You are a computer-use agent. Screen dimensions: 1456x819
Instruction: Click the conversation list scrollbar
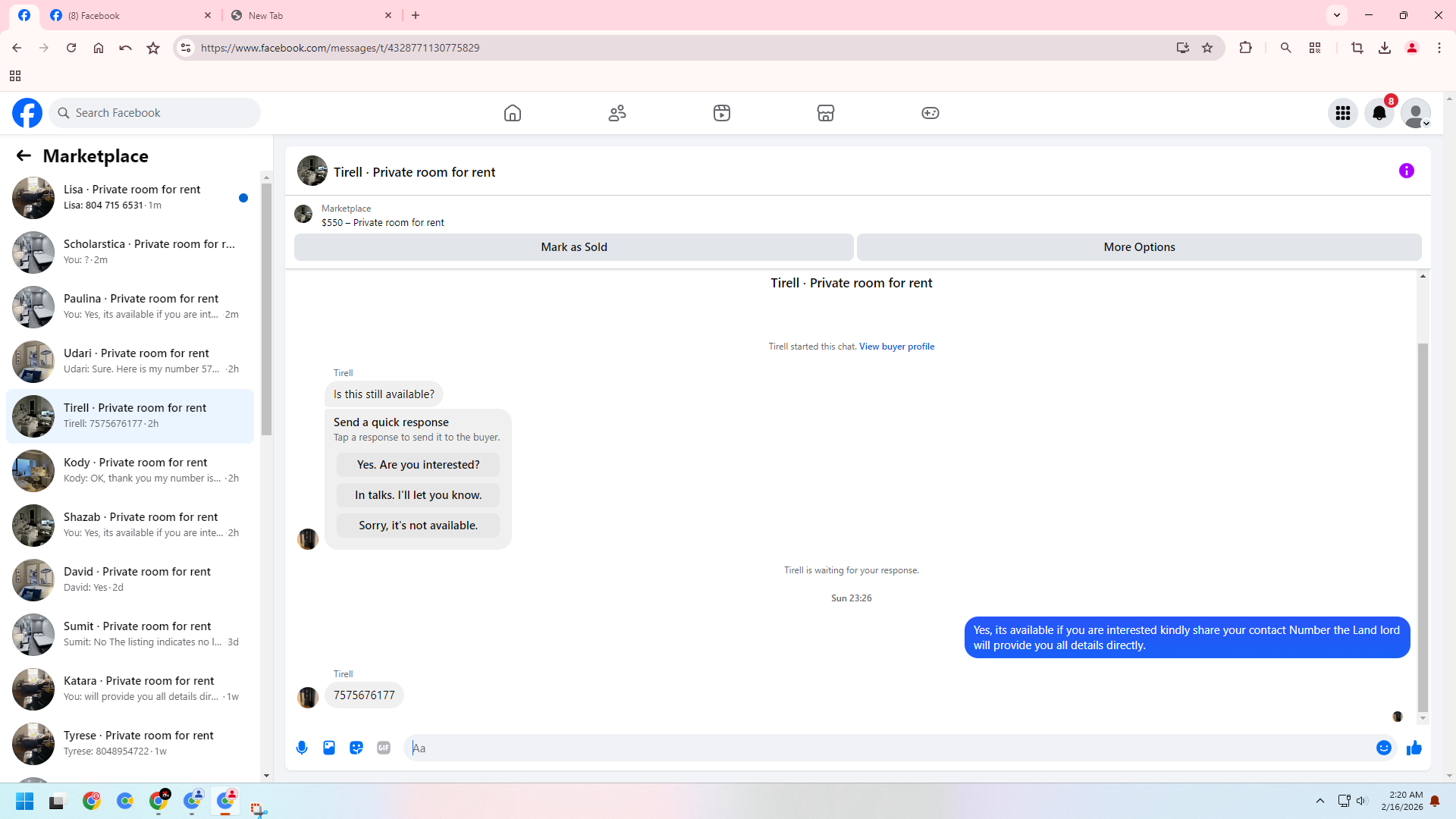coord(266,311)
